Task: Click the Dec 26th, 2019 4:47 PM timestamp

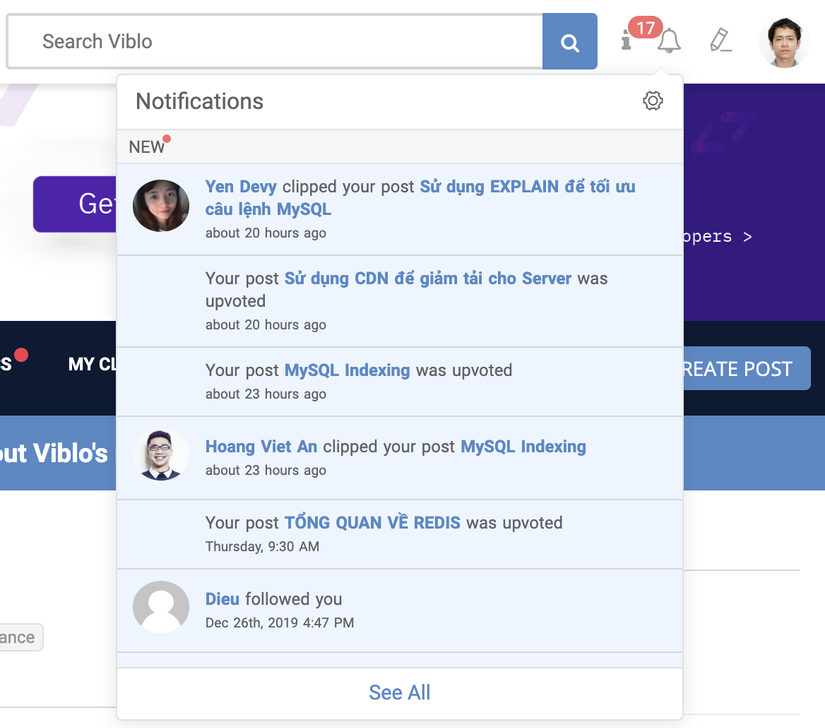Action: [x=279, y=623]
